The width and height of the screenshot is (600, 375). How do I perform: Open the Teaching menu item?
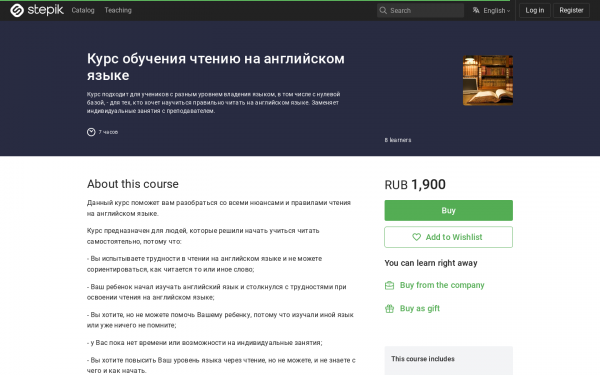pos(118,10)
